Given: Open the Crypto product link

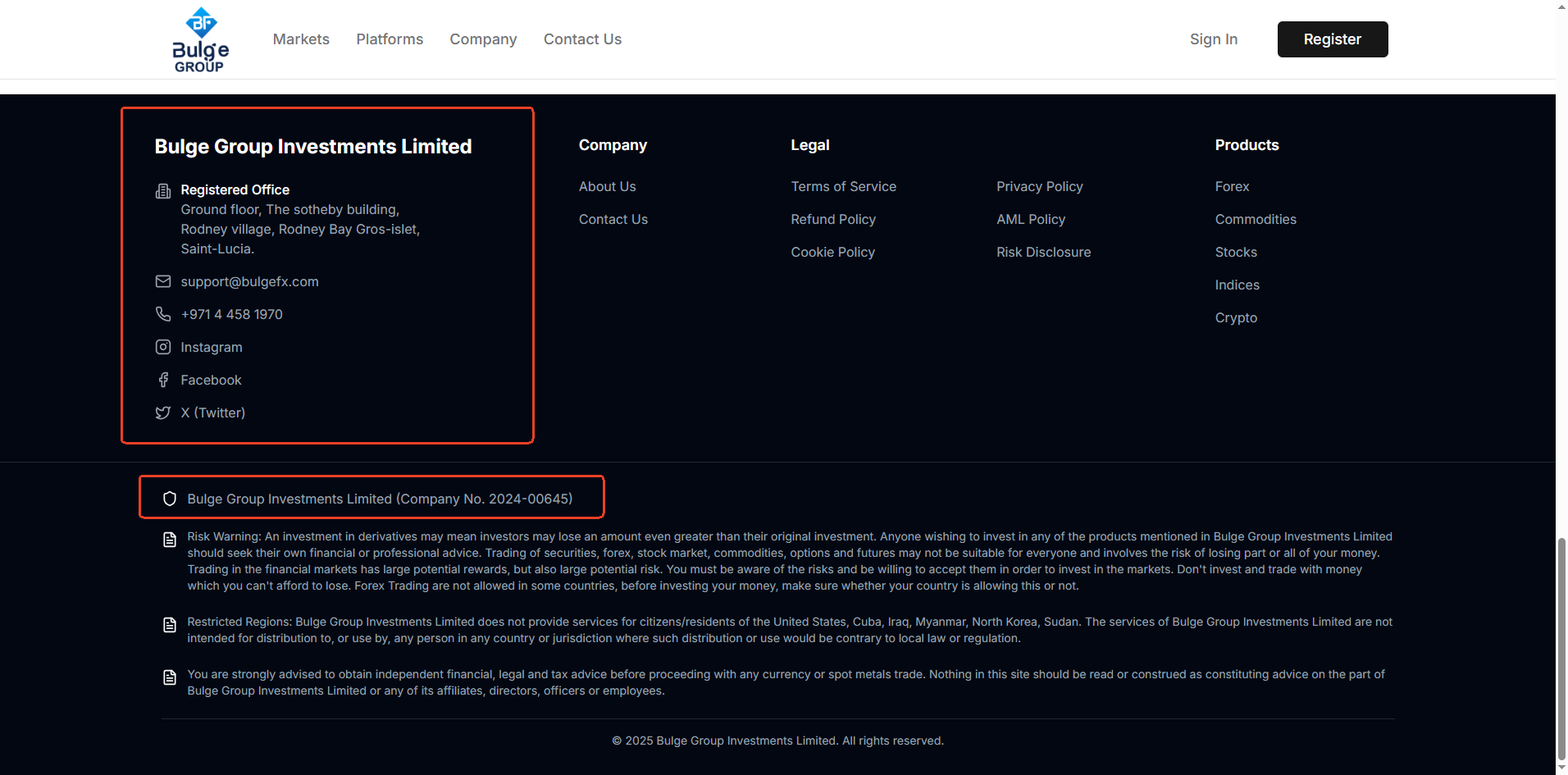Looking at the screenshot, I should [1236, 317].
